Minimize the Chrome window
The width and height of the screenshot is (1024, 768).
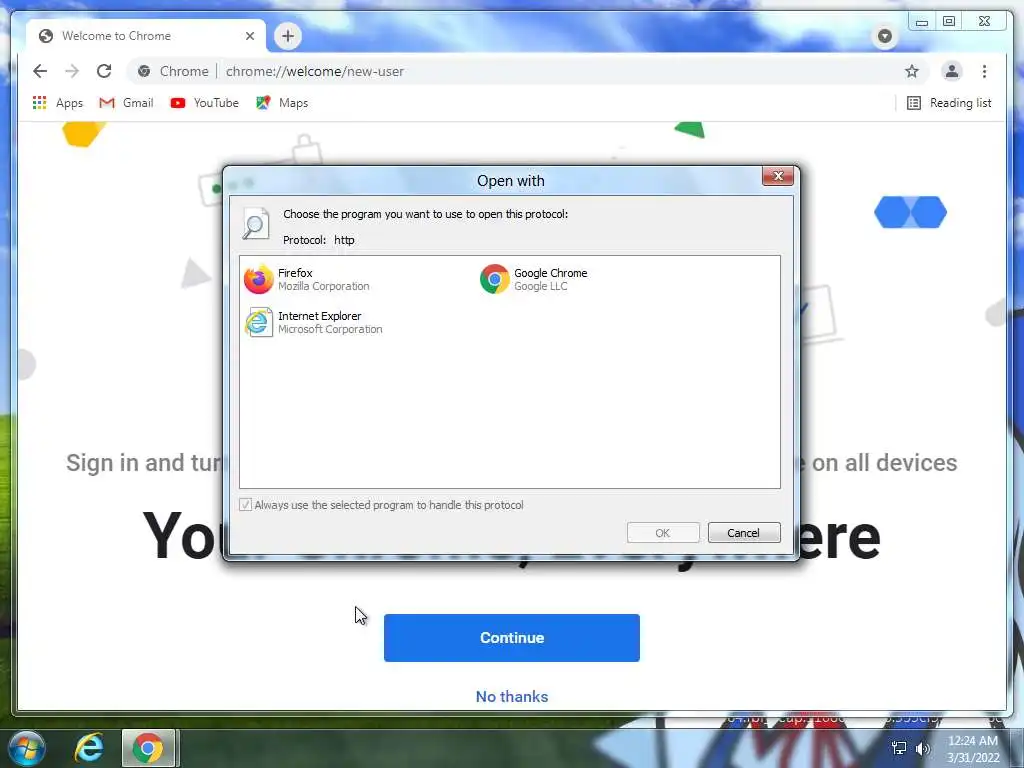point(921,22)
